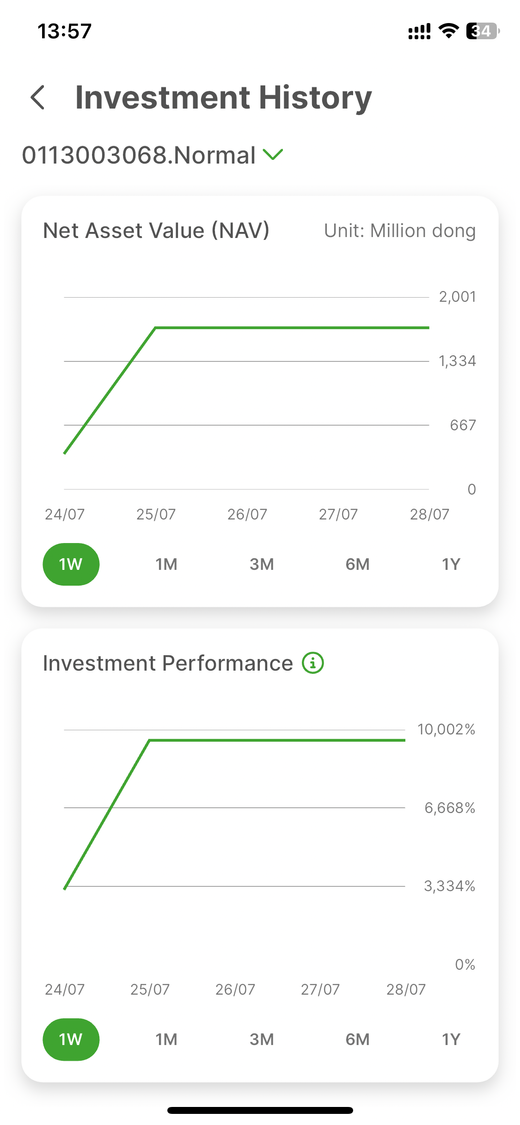Tap NAV line at 25/07 peak
520x1125 pixels.
click(x=156, y=327)
